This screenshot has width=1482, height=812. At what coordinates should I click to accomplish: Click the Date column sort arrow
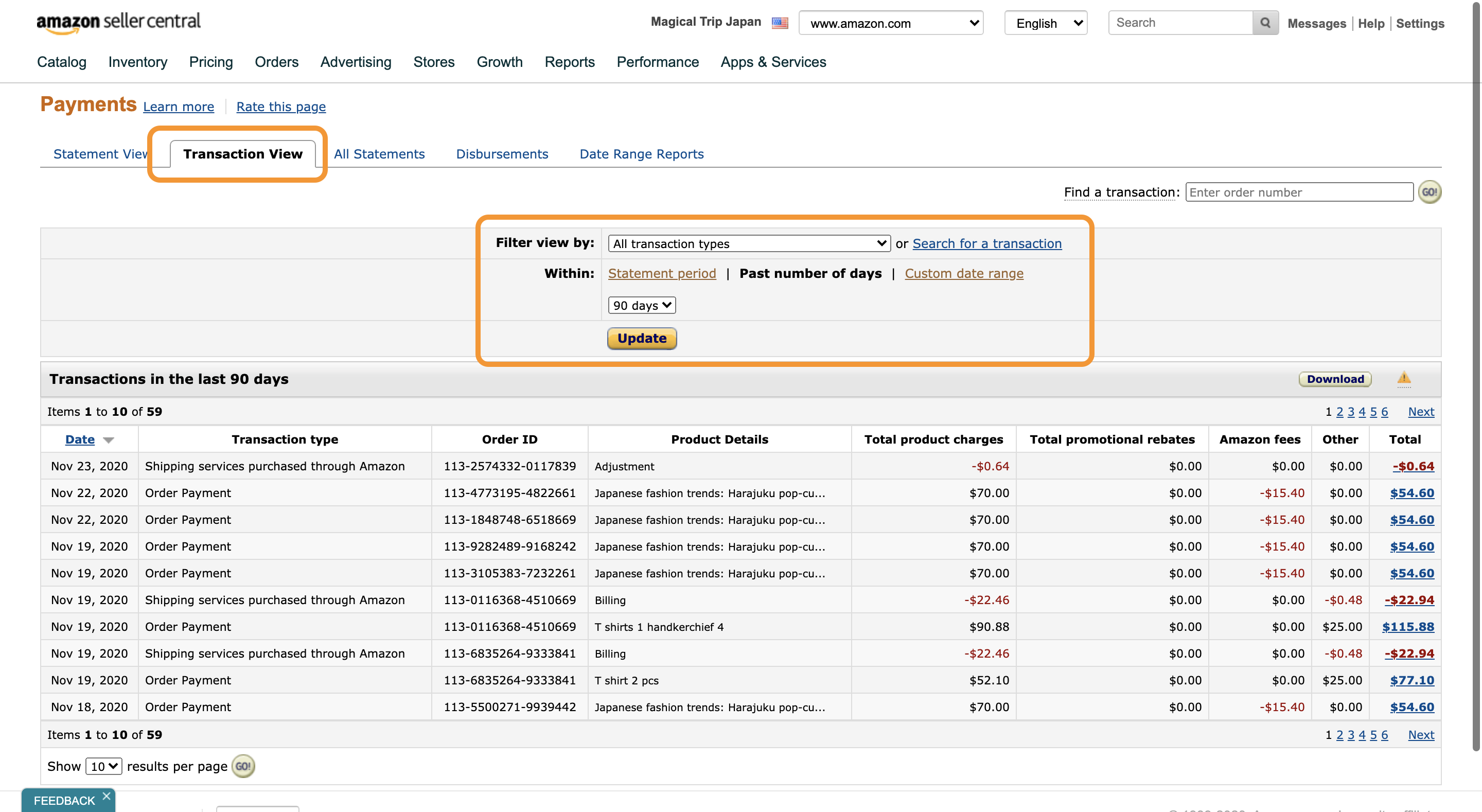pos(108,440)
